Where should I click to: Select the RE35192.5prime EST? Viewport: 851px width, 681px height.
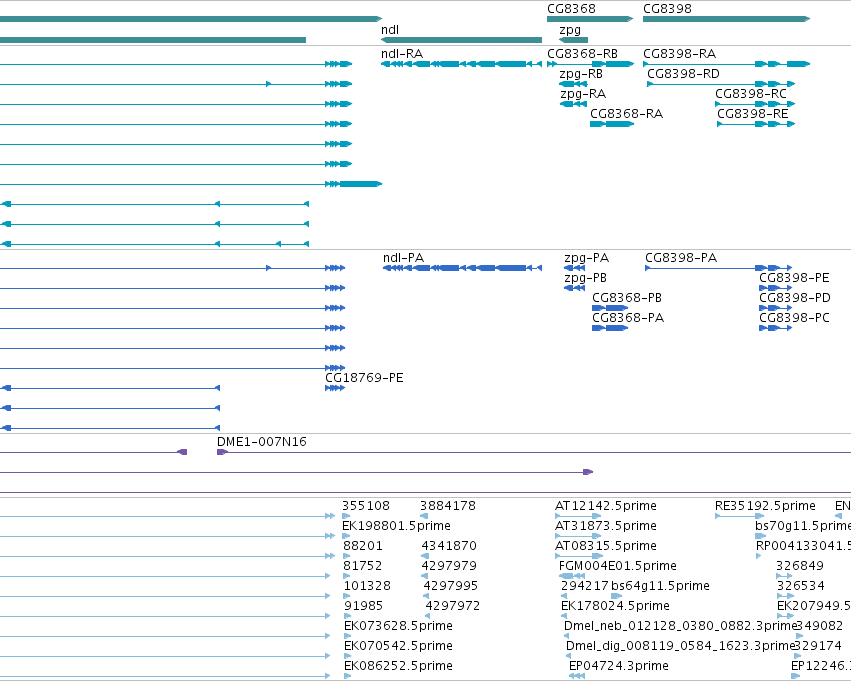click(x=739, y=516)
